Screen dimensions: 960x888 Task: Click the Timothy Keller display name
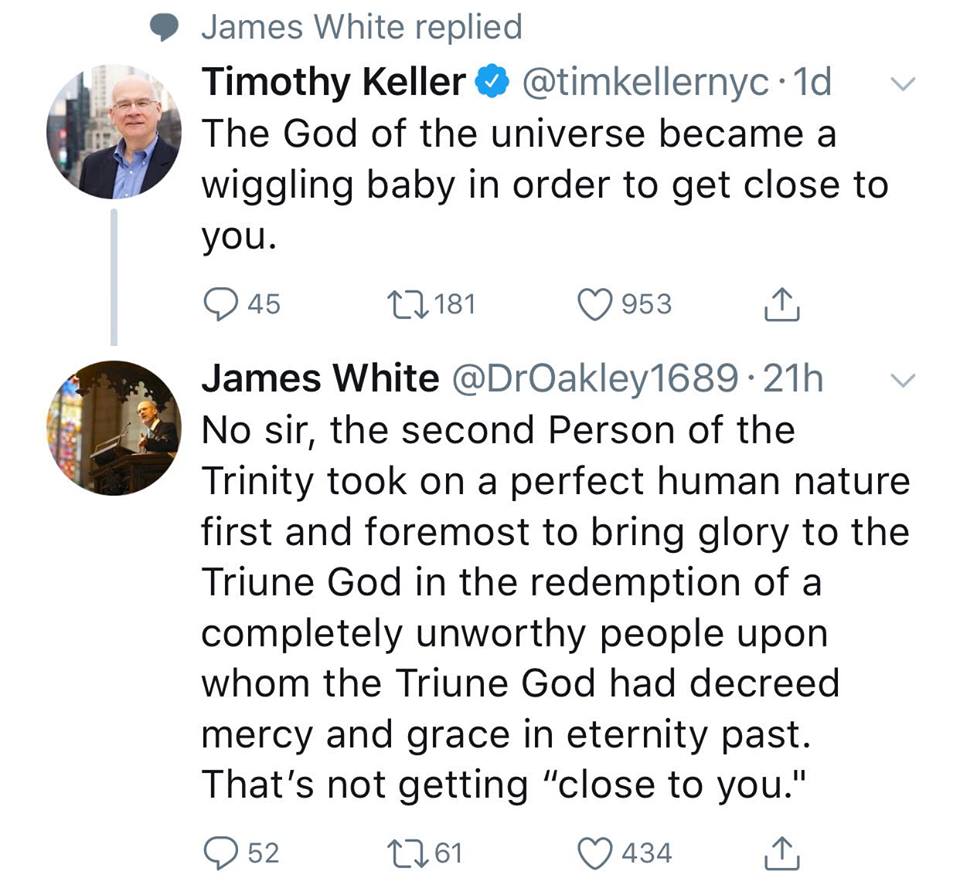[x=334, y=83]
